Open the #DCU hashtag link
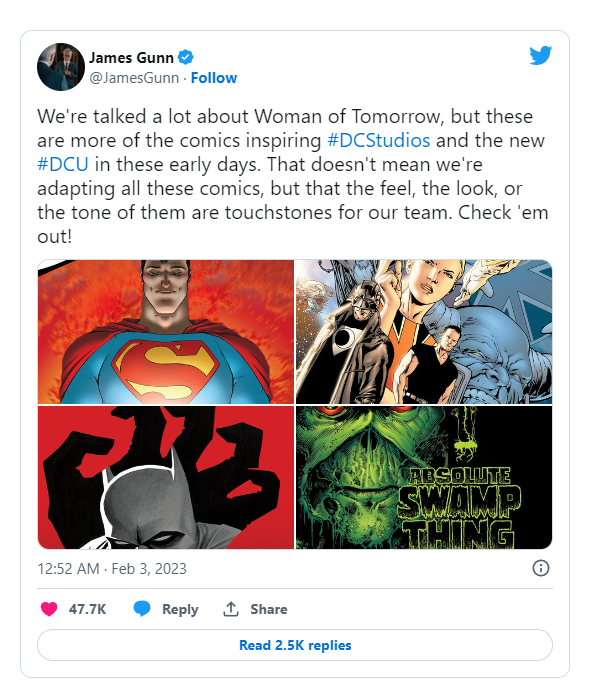603x693 pixels. (x=63, y=164)
